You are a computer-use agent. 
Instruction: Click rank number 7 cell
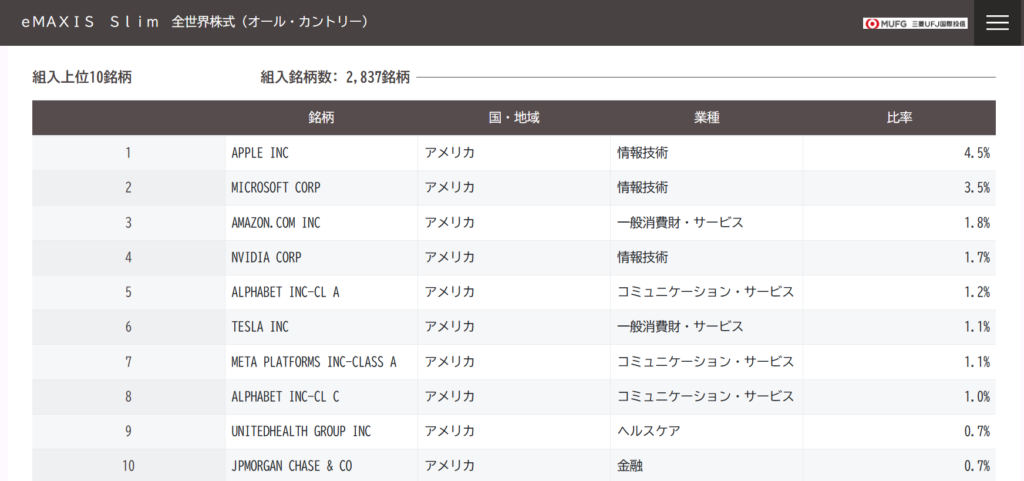[129, 362]
